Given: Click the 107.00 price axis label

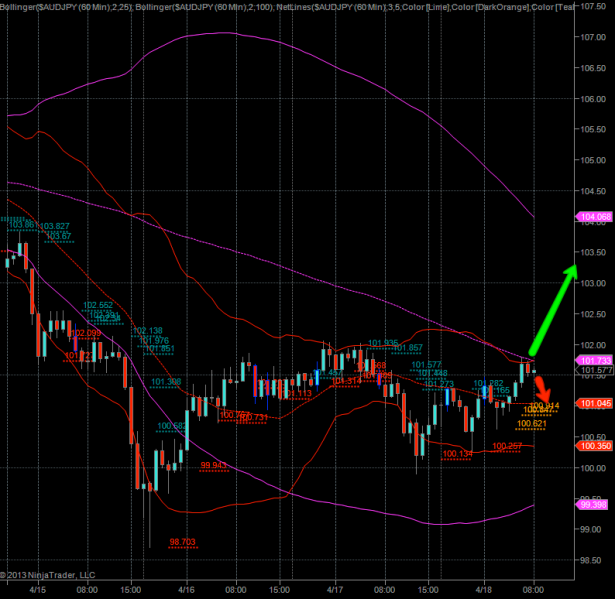Looking at the screenshot, I should pyautogui.click(x=594, y=38).
